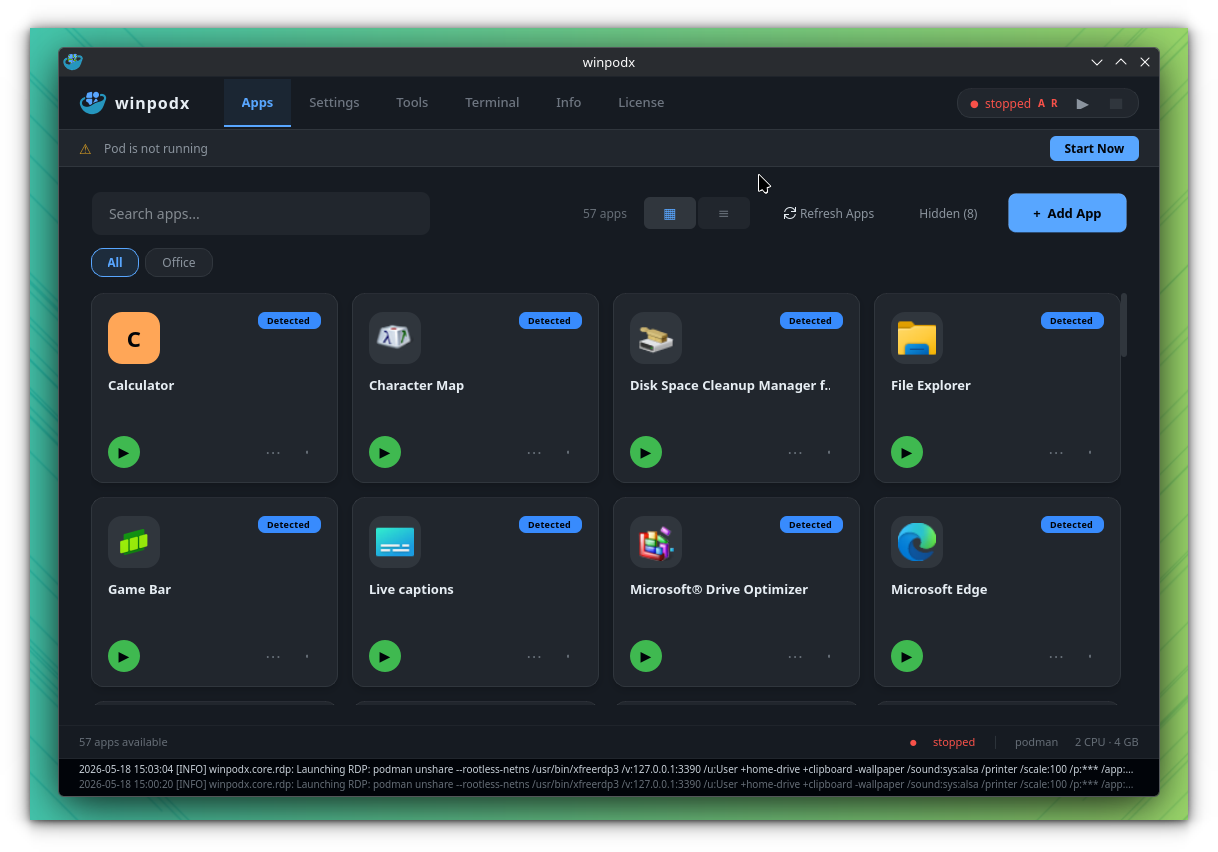Launch Microsoft Edge with its green play button
This screenshot has height=852, width=1218.
pos(907,656)
